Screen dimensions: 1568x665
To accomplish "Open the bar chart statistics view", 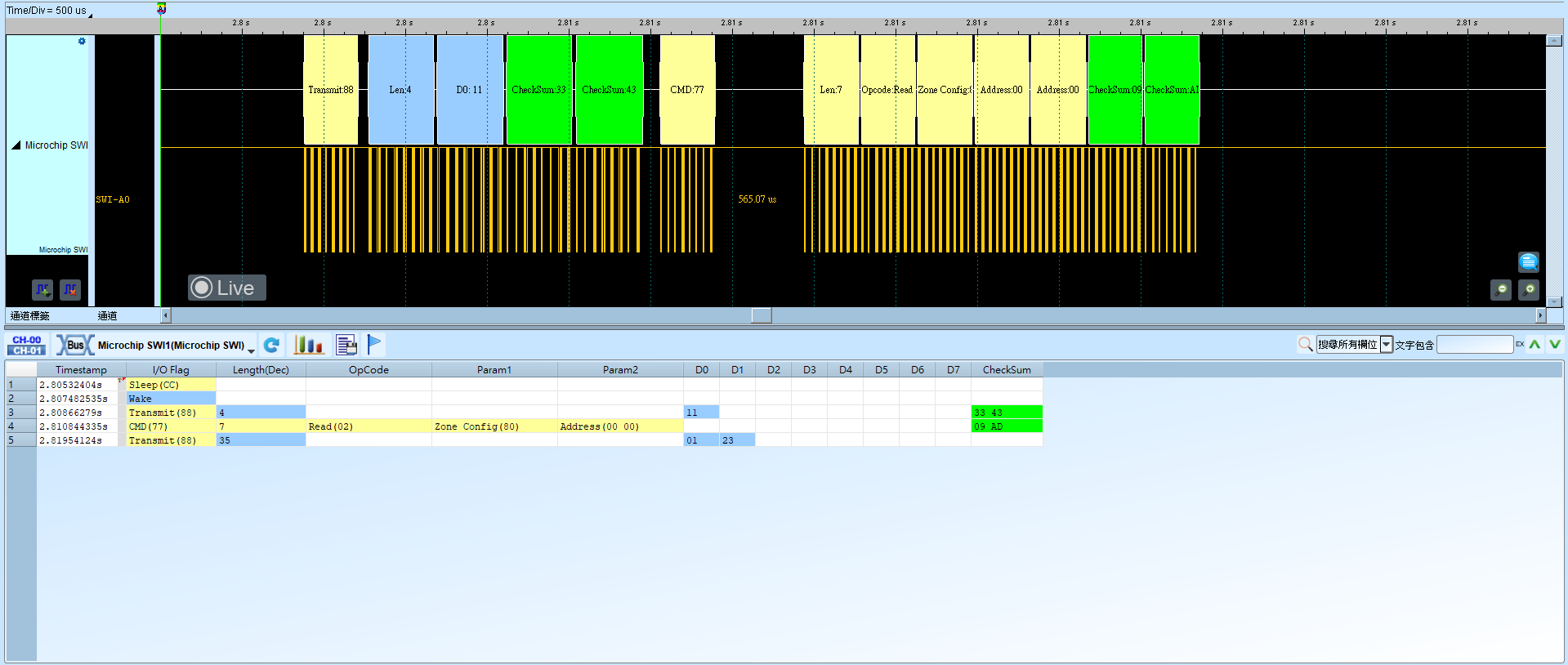I will point(309,345).
